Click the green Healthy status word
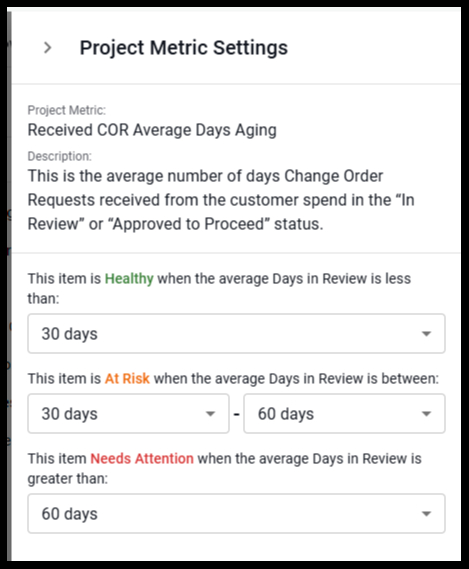The height and width of the screenshot is (569, 469). pos(129,279)
